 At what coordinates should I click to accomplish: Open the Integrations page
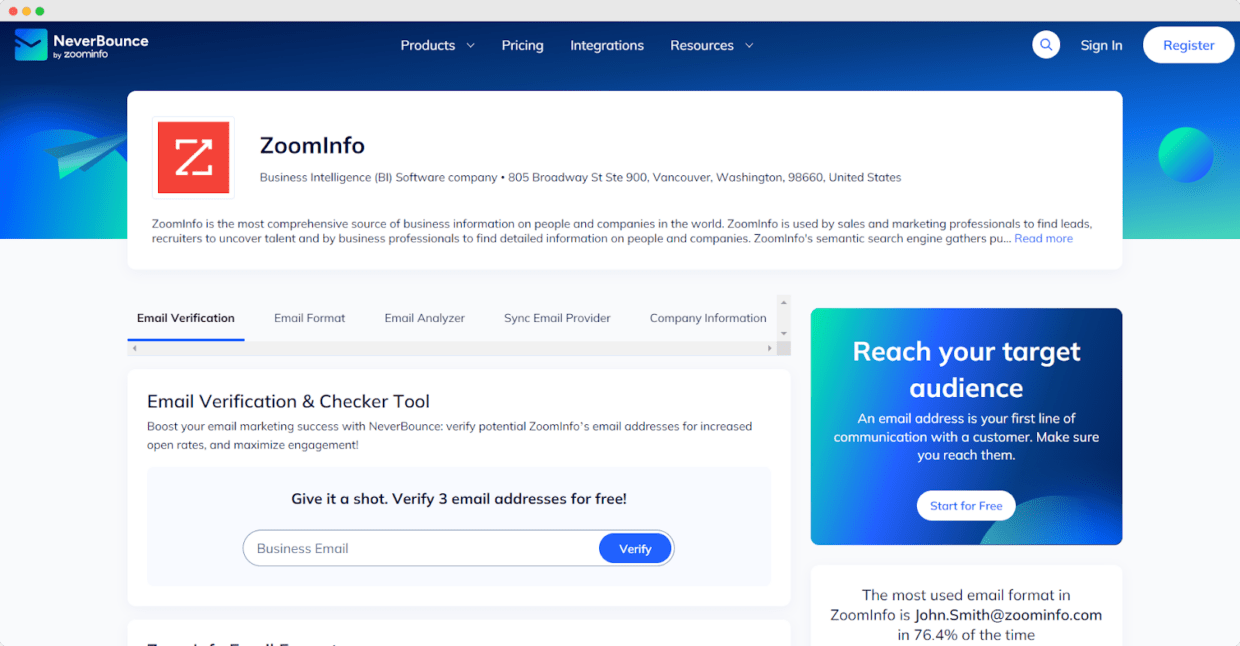[607, 45]
